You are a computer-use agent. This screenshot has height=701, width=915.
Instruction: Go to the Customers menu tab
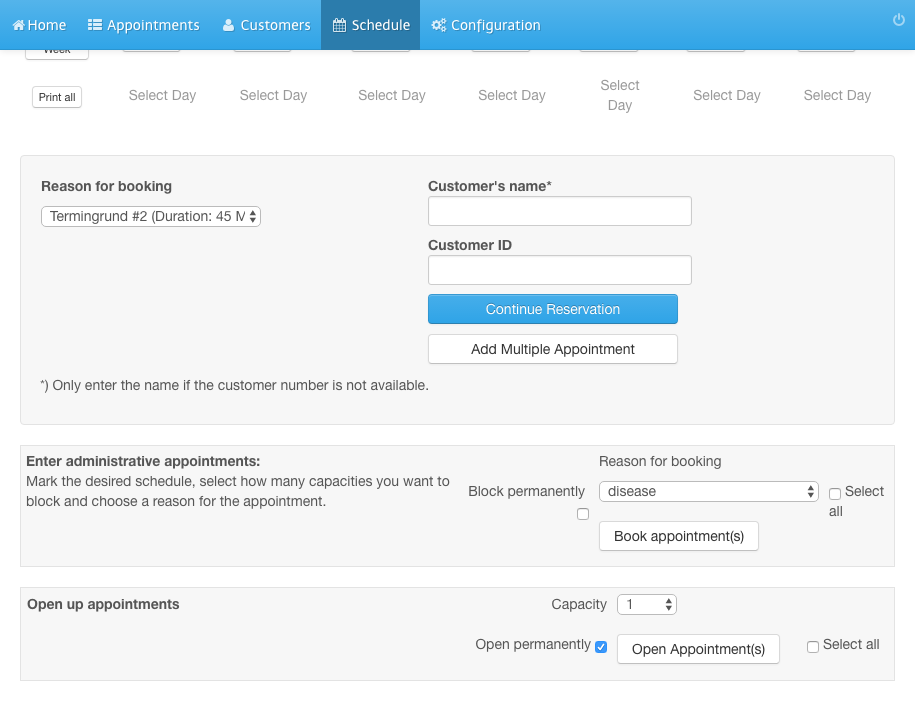coord(266,25)
